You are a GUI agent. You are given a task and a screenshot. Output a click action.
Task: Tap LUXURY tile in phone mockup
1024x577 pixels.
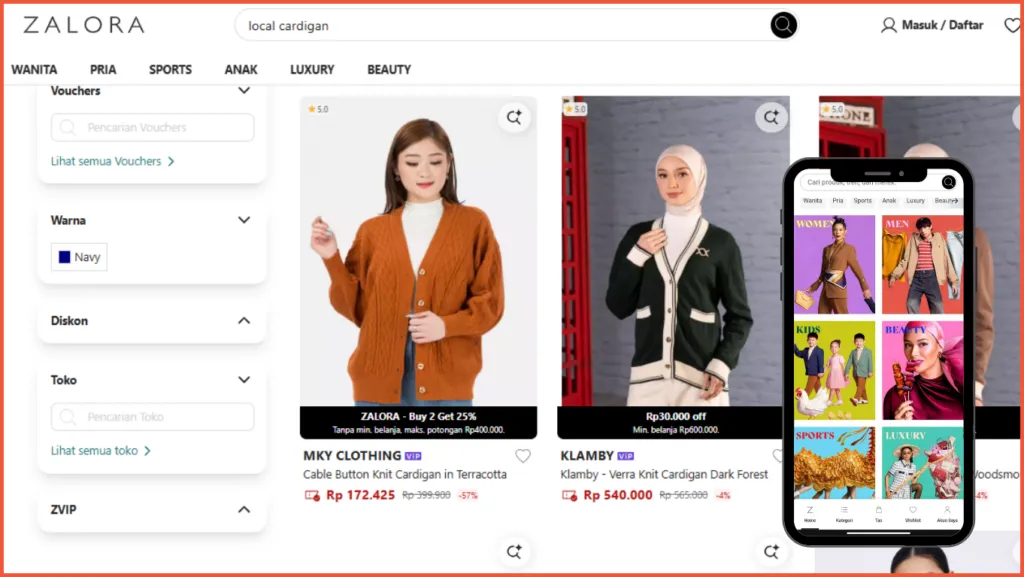tap(922, 463)
